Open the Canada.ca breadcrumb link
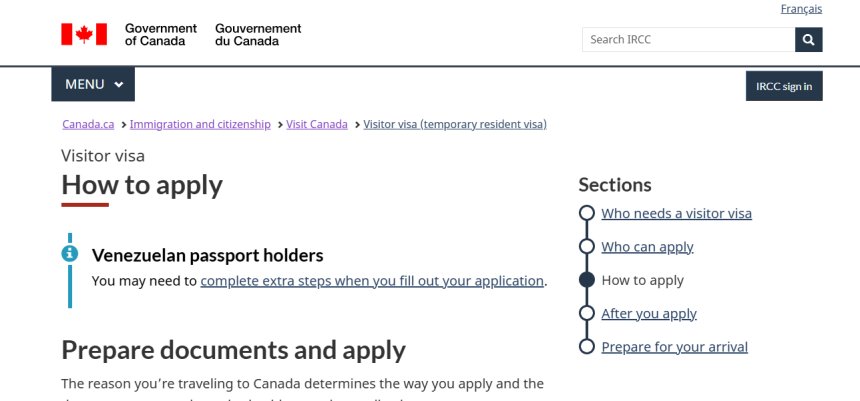 pyautogui.click(x=88, y=125)
